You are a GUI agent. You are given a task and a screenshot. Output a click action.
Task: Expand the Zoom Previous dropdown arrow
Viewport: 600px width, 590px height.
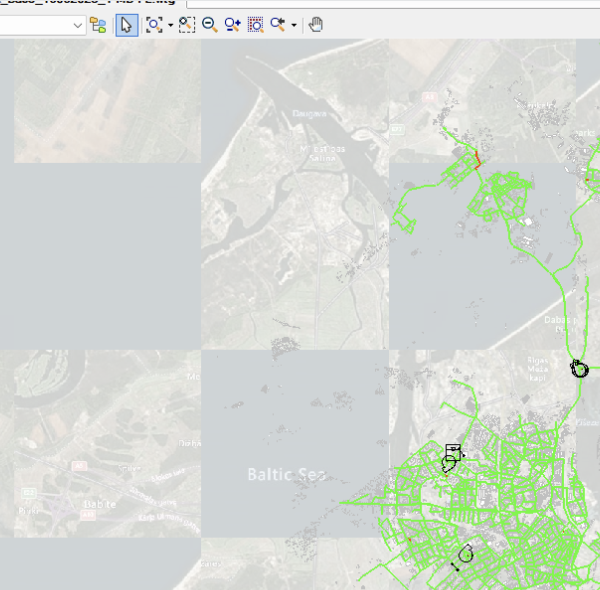pyautogui.click(x=294, y=25)
